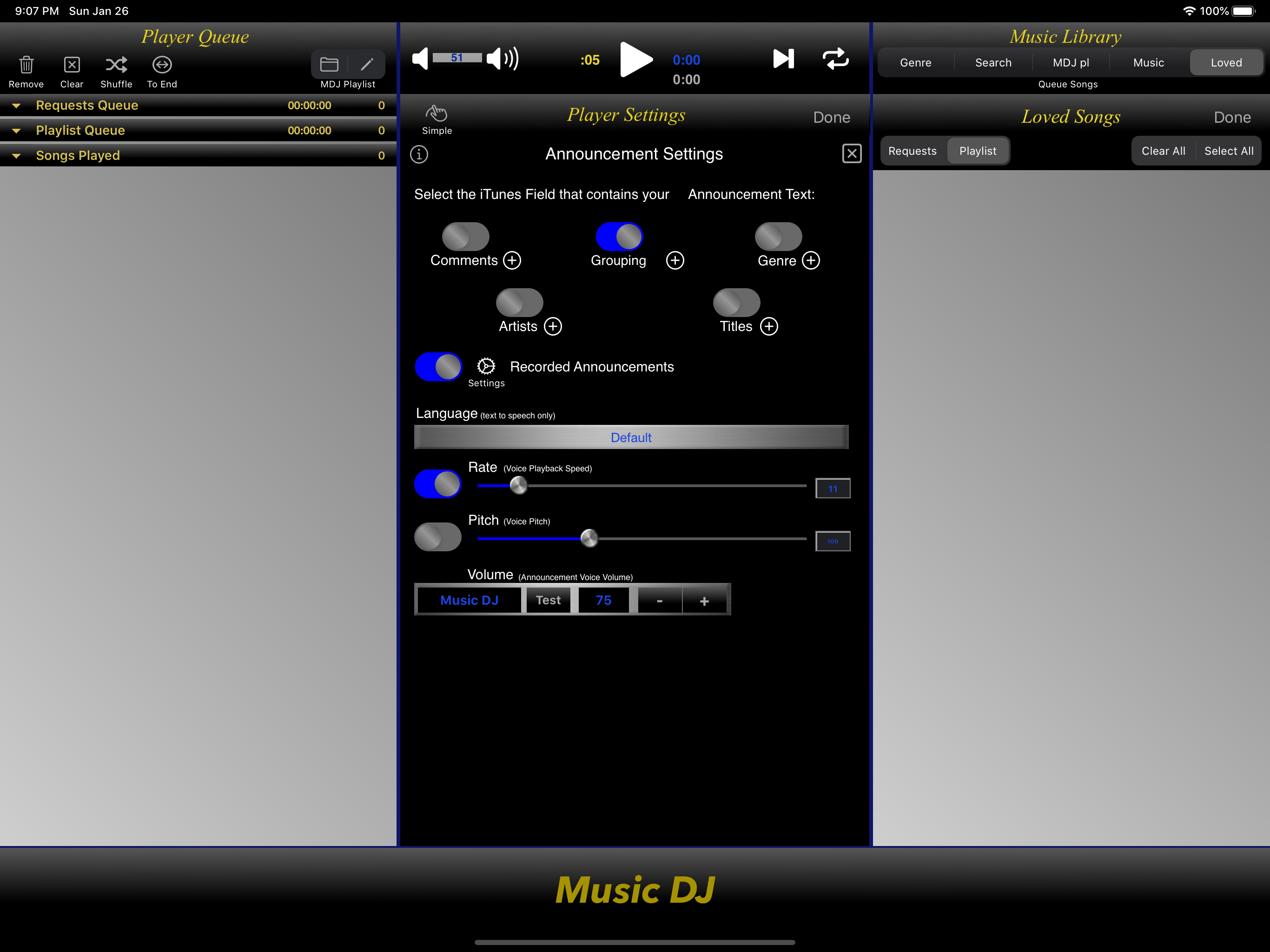Click the battery indicator
The image size is (1270, 952).
pos(1244,11)
